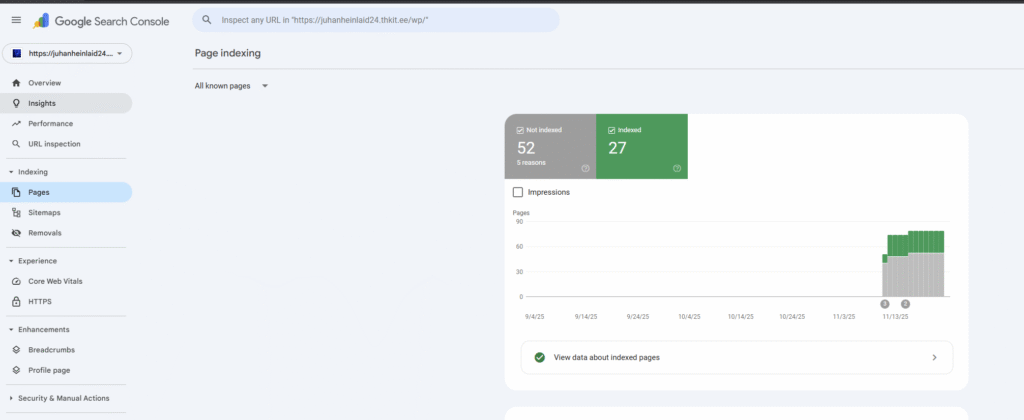Click help icon on Not indexed card

coord(585,168)
